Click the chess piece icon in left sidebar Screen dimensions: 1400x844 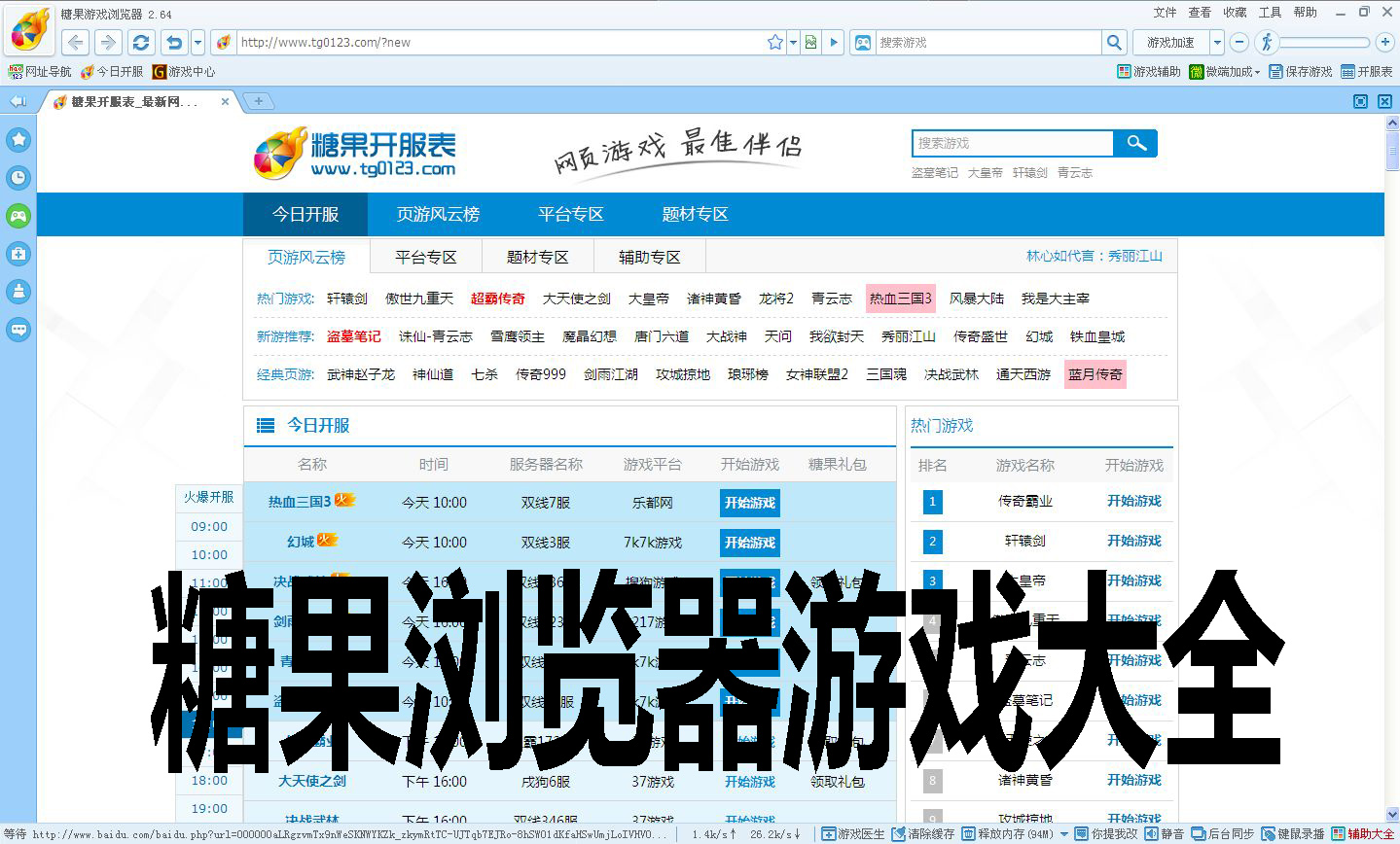(x=18, y=292)
